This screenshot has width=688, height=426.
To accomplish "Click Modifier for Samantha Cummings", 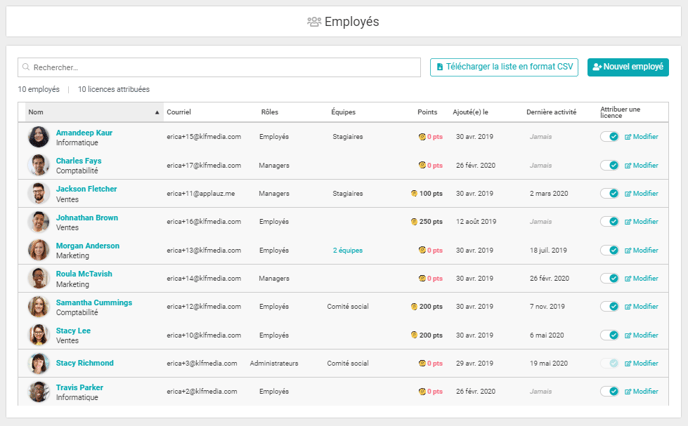I will click(641, 307).
